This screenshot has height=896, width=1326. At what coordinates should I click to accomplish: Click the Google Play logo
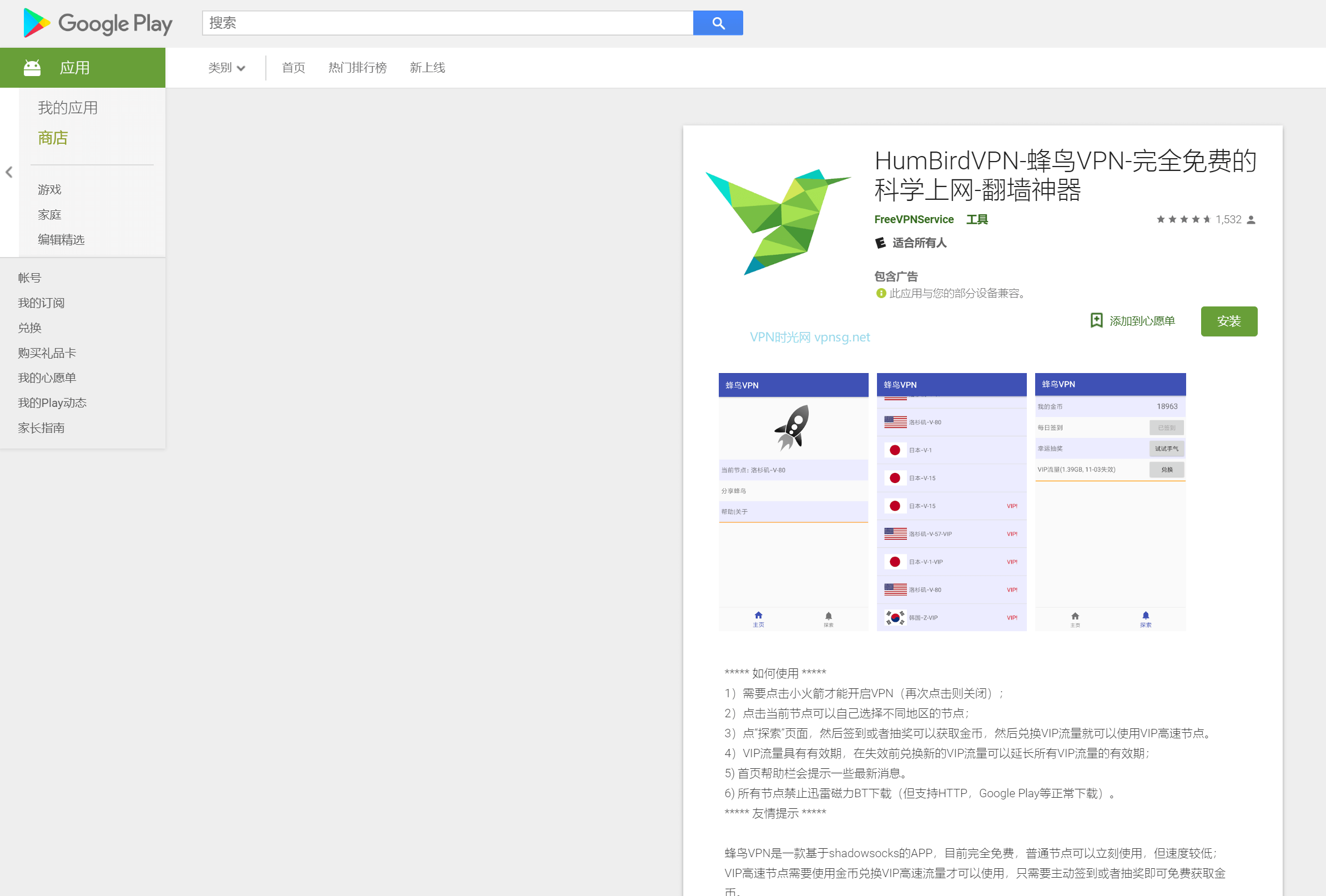click(x=98, y=23)
